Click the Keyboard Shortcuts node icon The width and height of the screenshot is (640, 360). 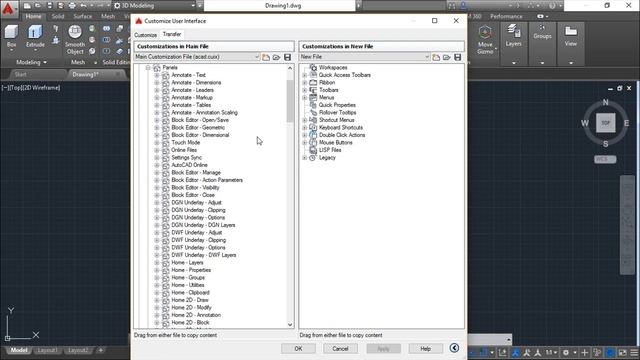click(313, 127)
